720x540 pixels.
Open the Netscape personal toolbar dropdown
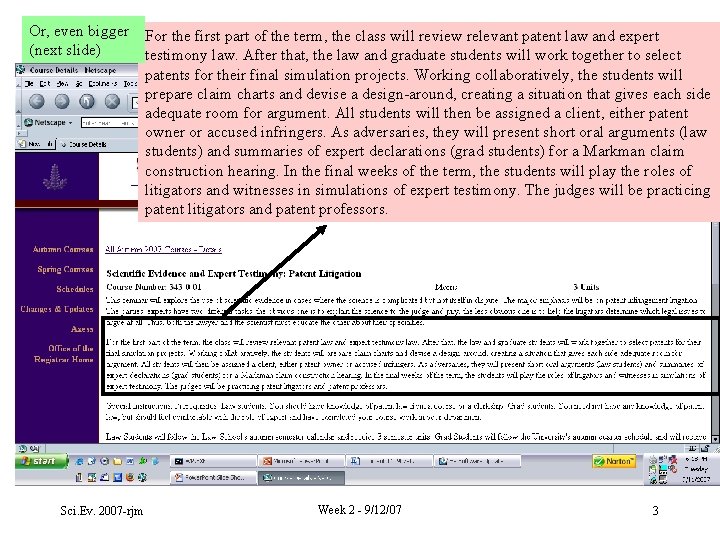[x=49, y=123]
